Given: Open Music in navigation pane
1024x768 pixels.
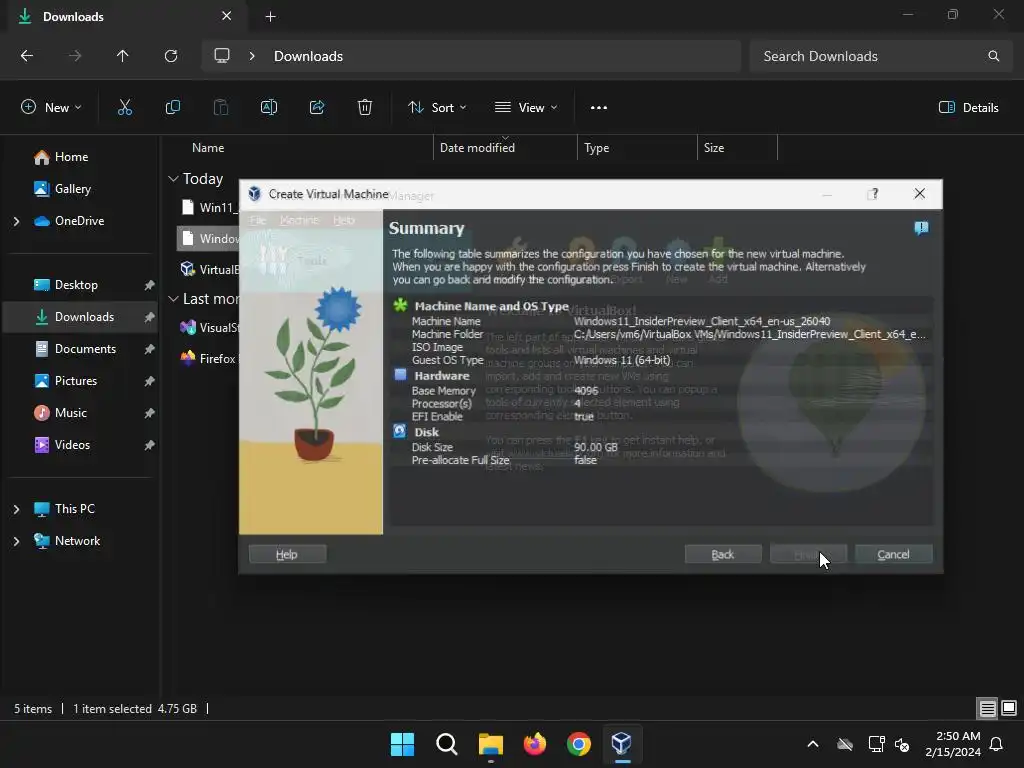Looking at the screenshot, I should click(x=61, y=413).
